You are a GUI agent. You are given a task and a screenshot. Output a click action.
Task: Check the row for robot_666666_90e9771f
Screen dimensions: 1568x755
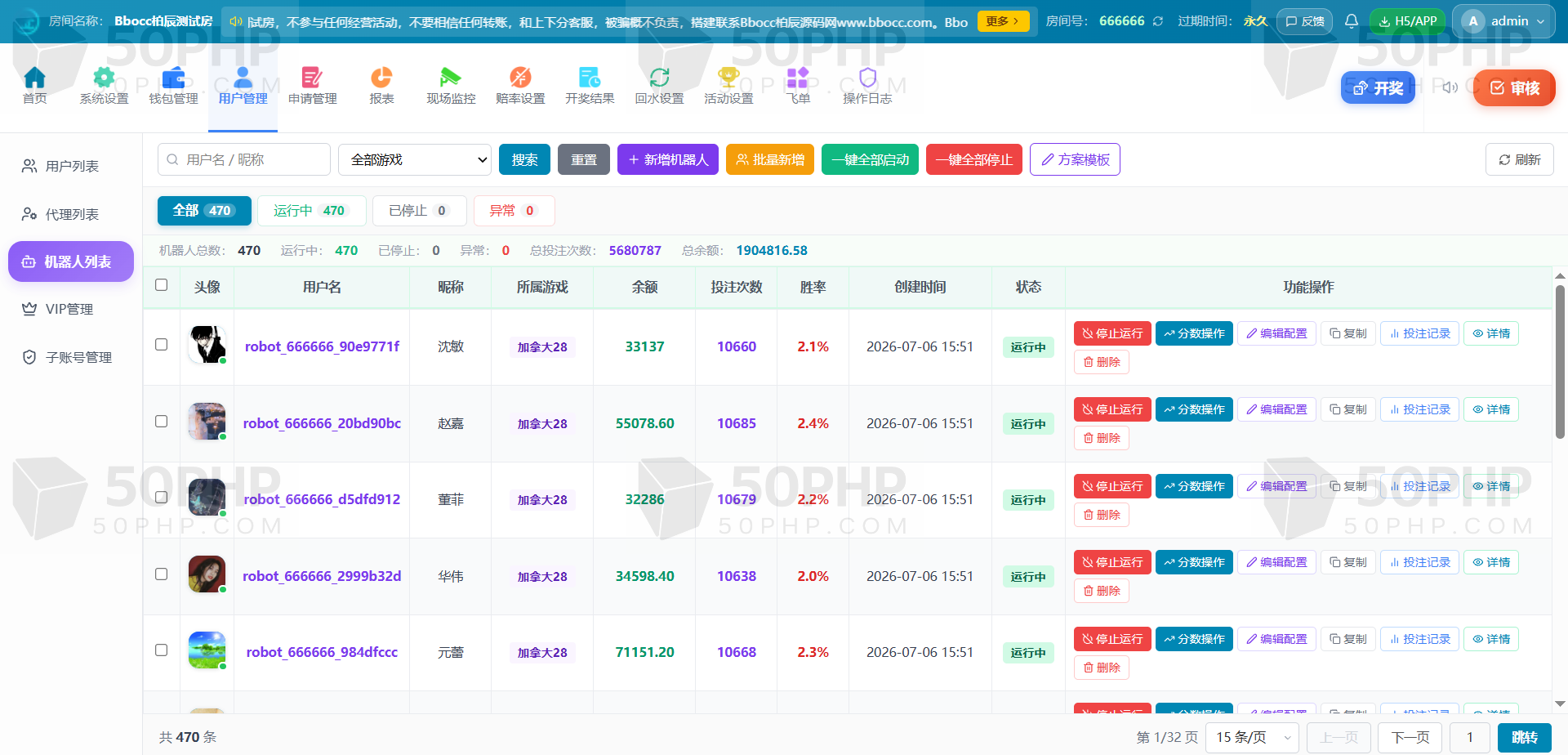tap(162, 345)
